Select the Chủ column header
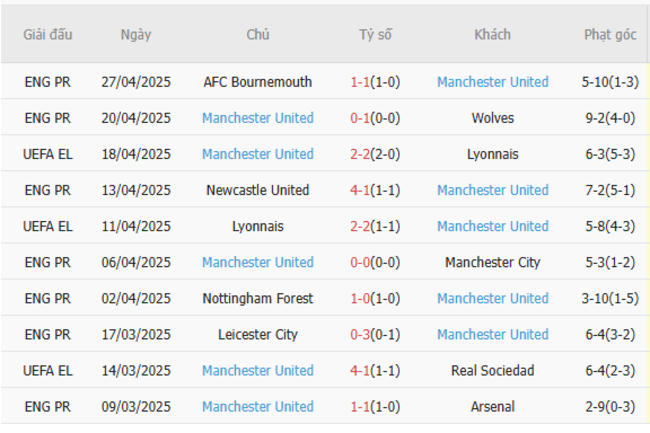 (257, 35)
